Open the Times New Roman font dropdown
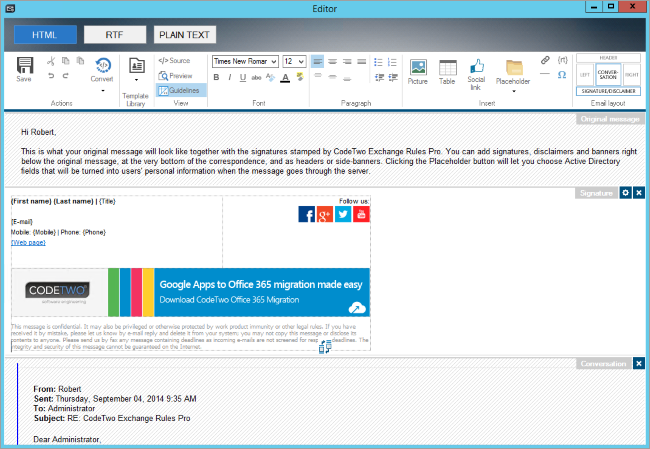 click(x=245, y=61)
